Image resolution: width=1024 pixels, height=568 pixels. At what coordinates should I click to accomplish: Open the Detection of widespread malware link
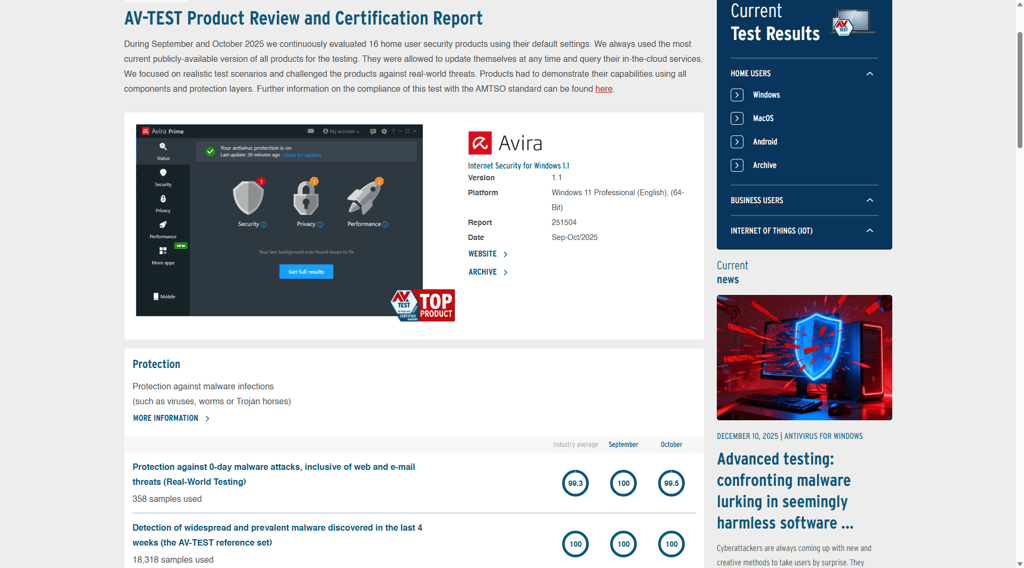tap(278, 535)
